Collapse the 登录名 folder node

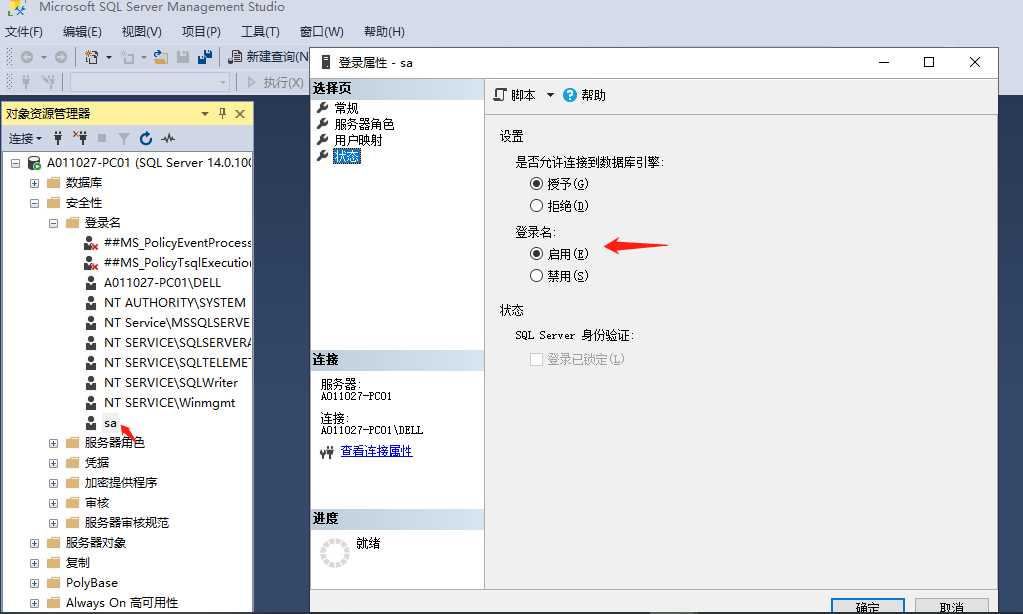[x=53, y=223]
